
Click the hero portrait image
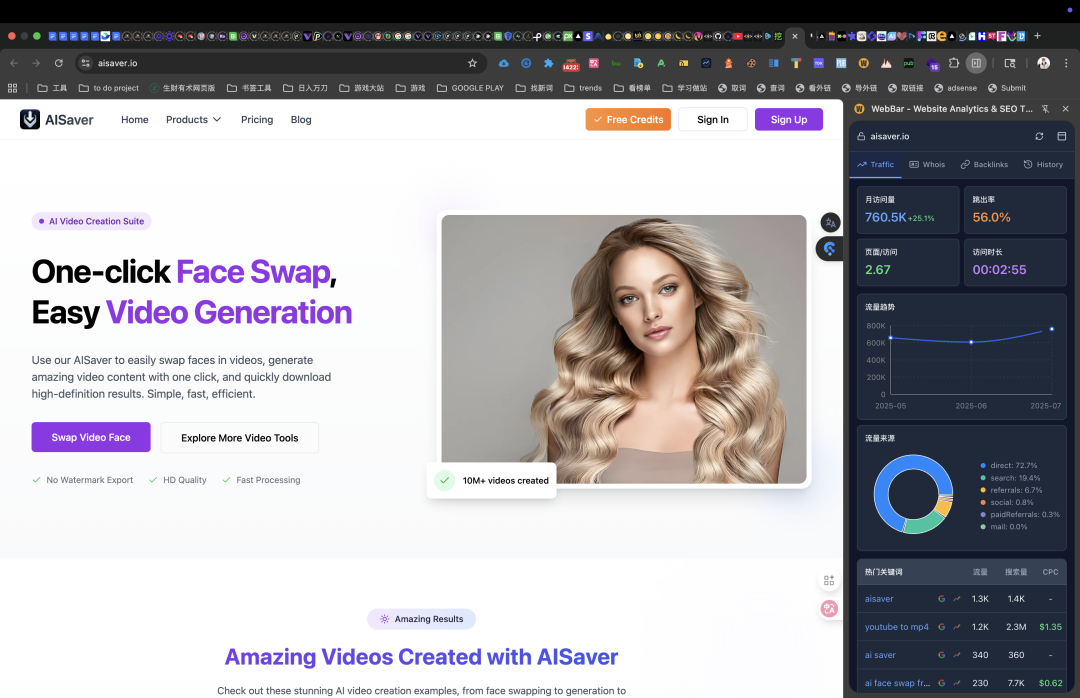[623, 349]
